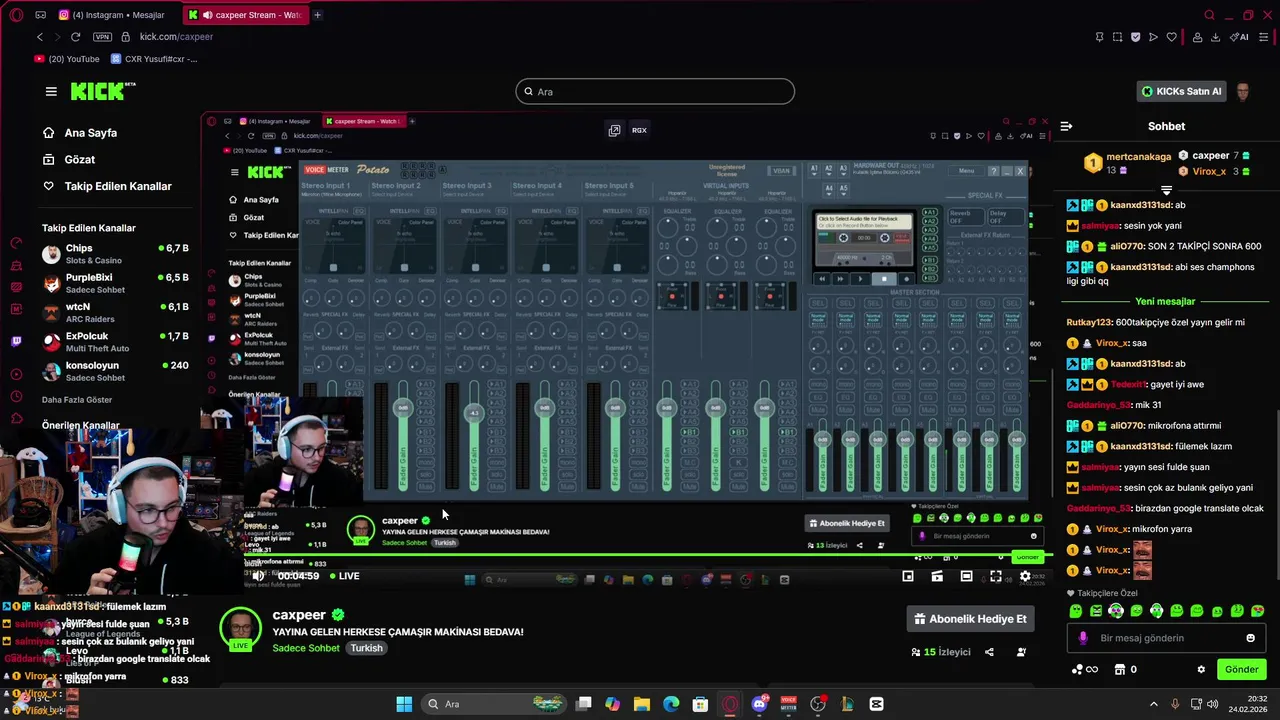Toggle fullscreen on the player

coord(995,576)
